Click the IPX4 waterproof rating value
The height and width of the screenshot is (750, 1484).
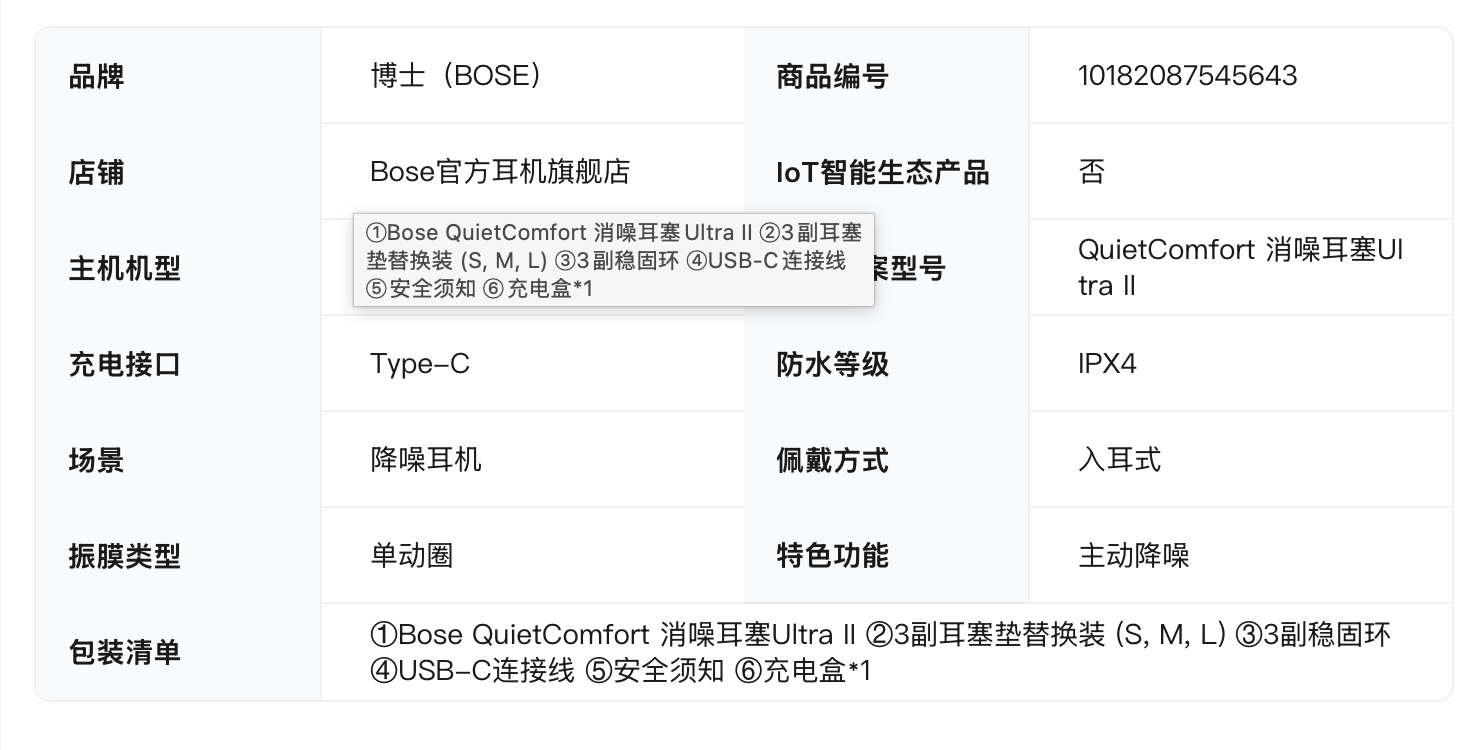coord(1107,364)
